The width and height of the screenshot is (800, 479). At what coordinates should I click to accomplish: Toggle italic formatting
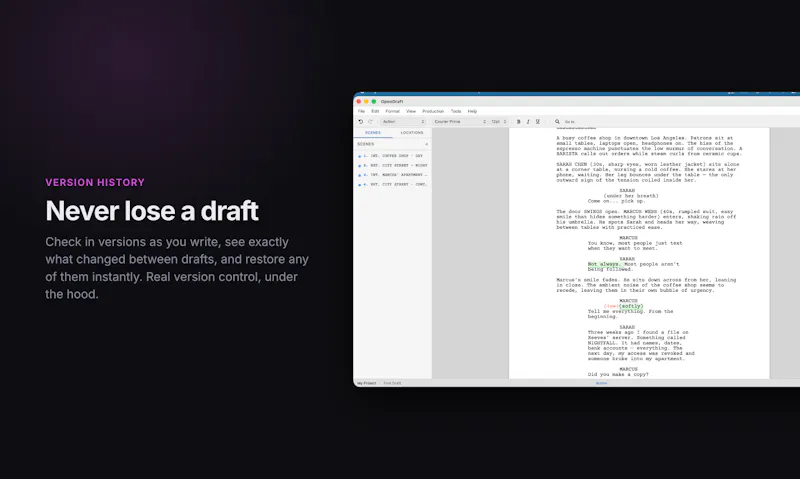point(528,121)
